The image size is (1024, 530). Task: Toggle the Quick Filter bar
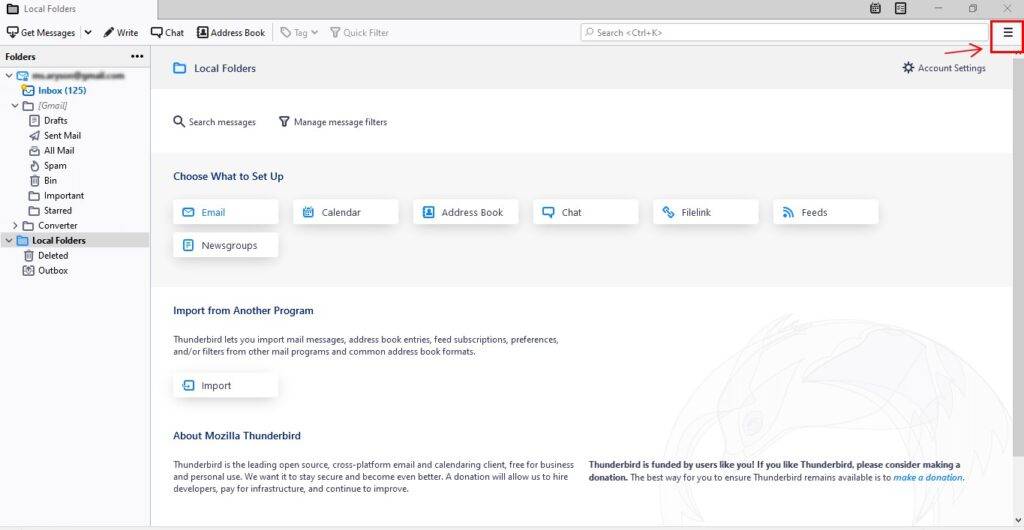(x=359, y=33)
